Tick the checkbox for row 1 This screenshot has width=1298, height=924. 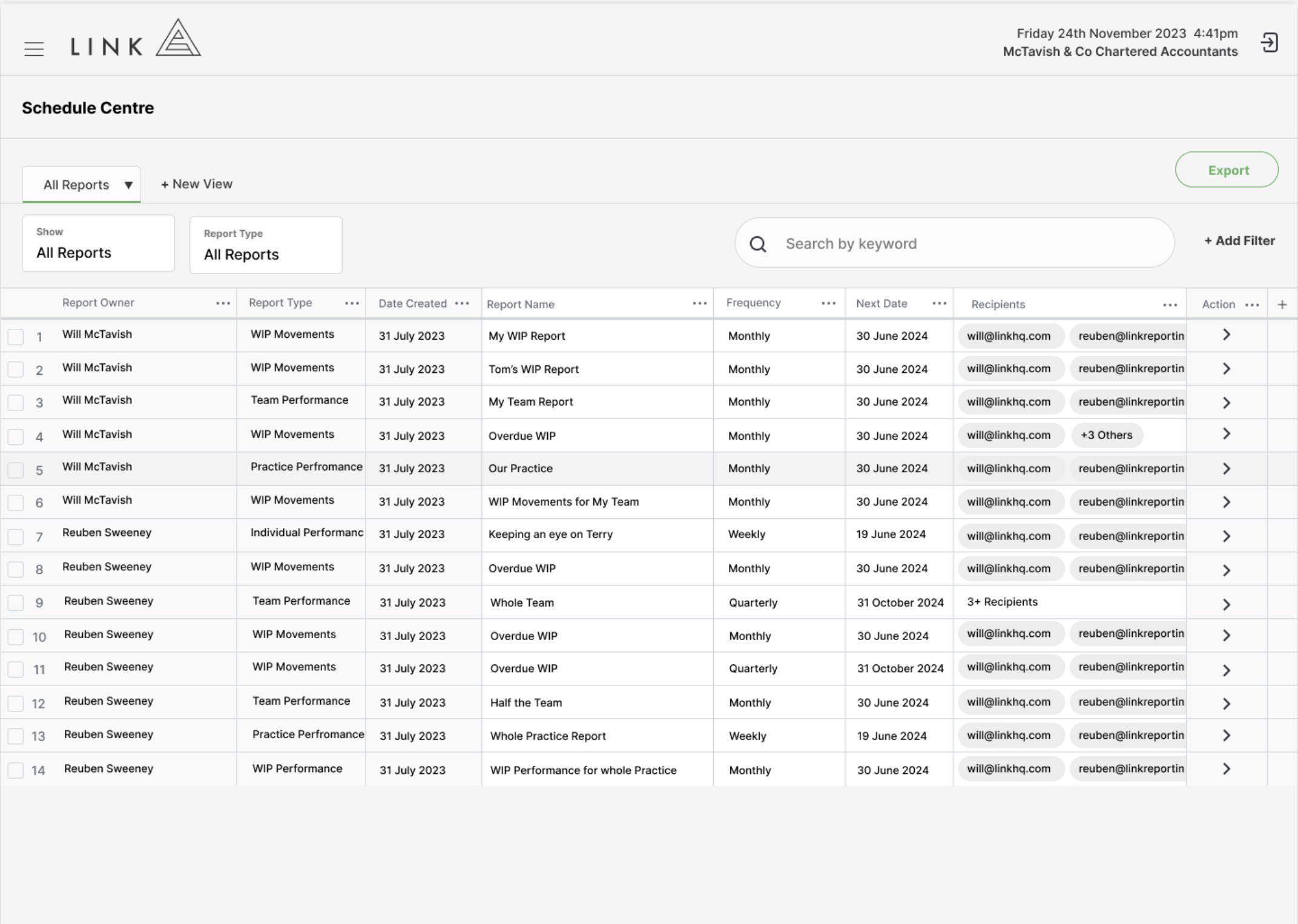pos(16,337)
